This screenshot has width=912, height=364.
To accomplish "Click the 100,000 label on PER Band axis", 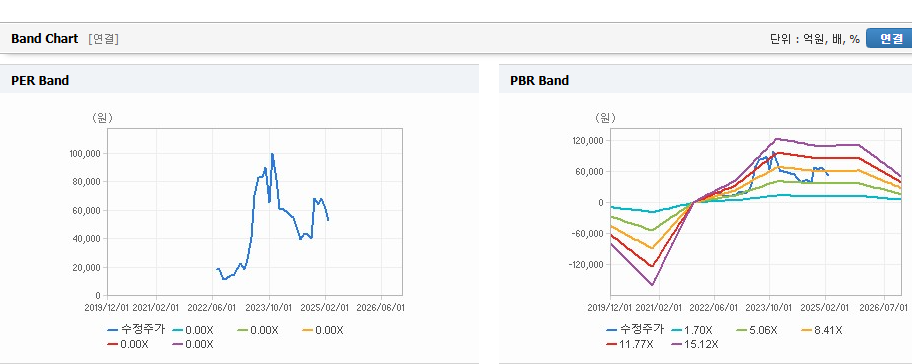I will [x=85, y=154].
